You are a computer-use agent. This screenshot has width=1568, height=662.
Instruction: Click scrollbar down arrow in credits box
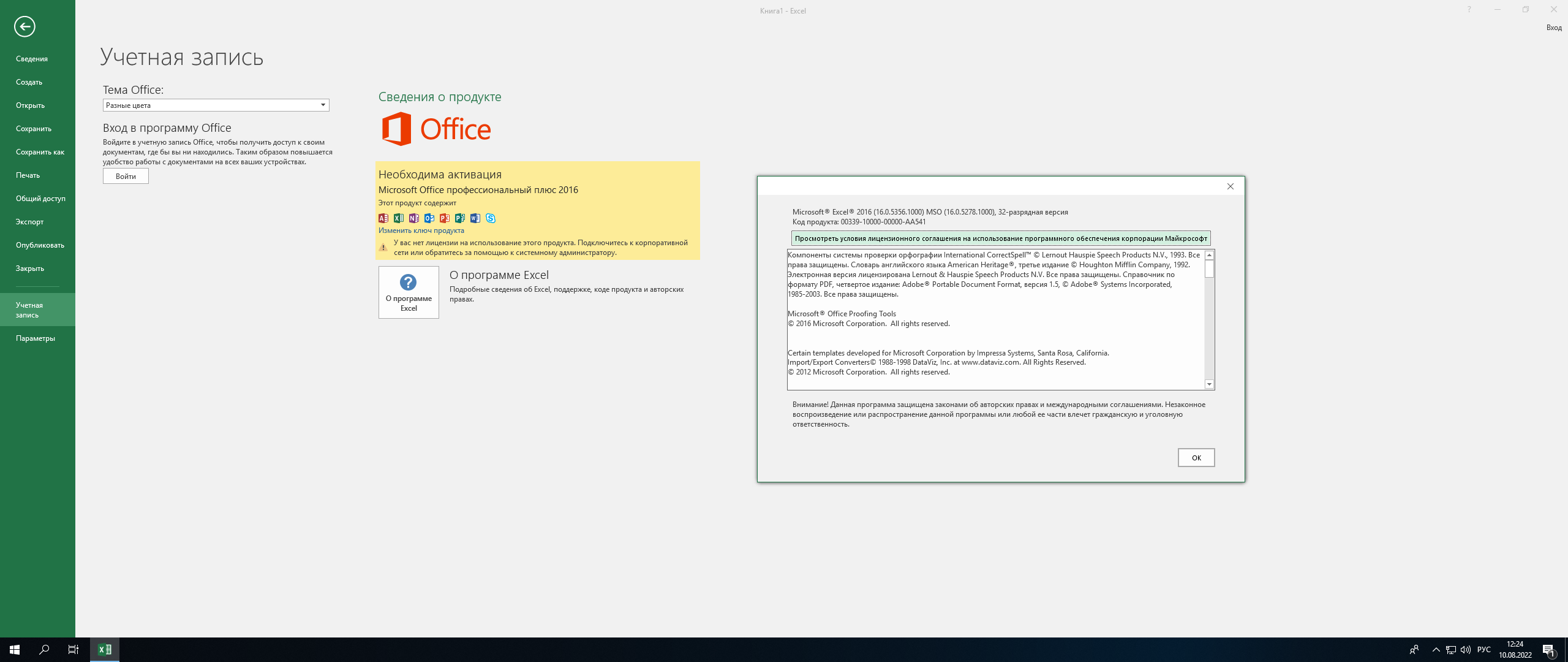click(x=1209, y=384)
